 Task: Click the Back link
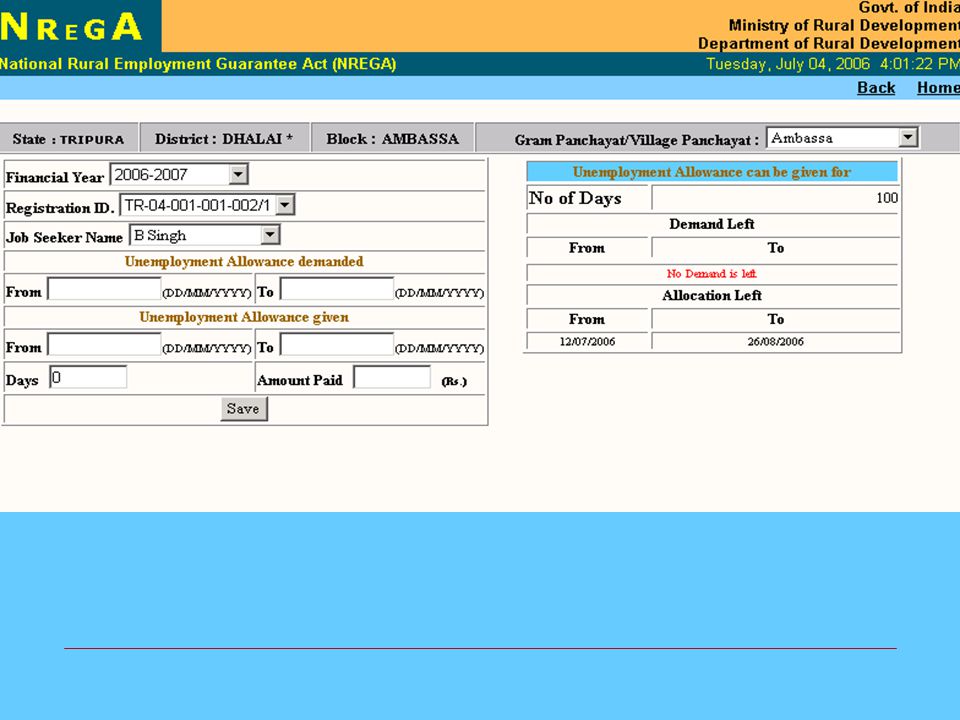point(876,88)
